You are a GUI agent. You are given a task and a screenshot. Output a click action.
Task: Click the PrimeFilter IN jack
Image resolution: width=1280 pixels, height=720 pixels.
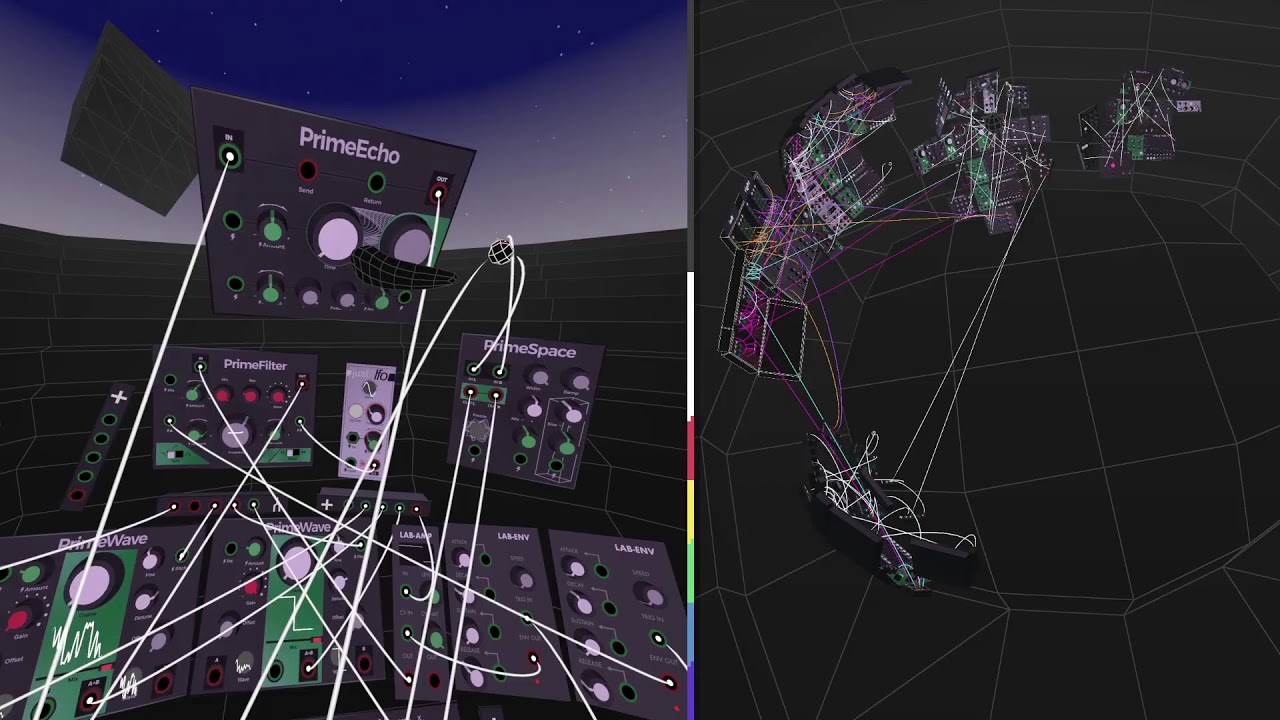[x=199, y=366]
